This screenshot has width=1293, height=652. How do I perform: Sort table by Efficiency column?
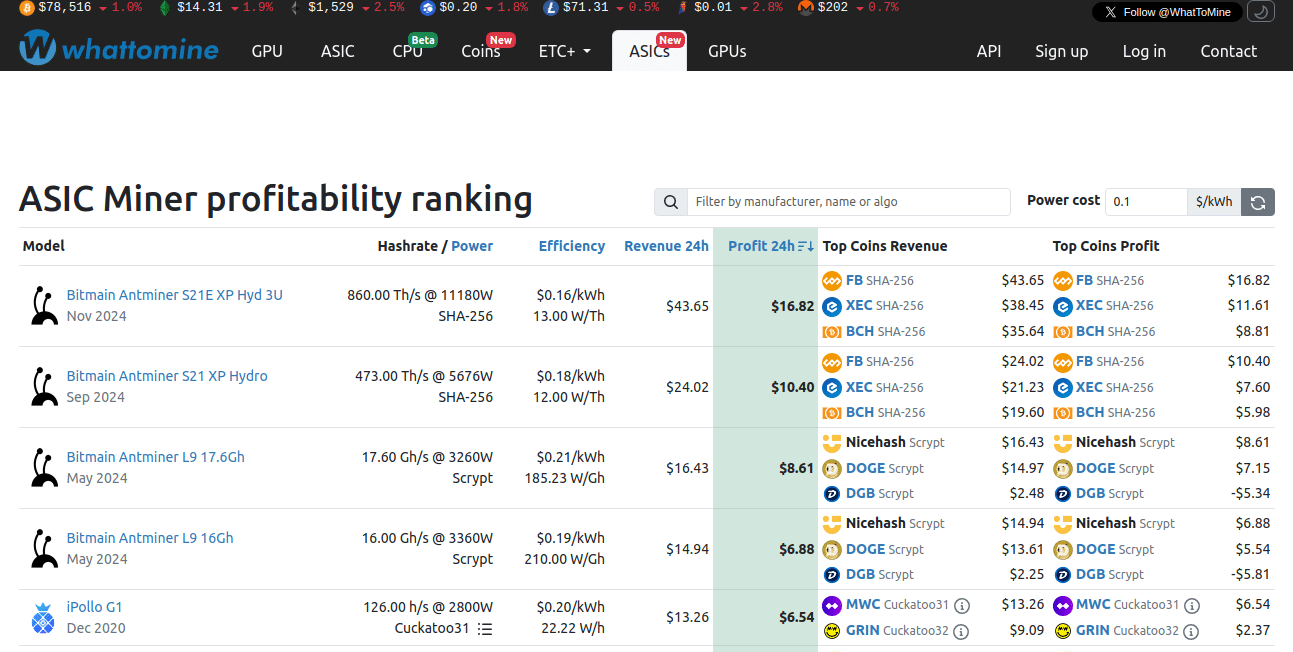(x=571, y=246)
